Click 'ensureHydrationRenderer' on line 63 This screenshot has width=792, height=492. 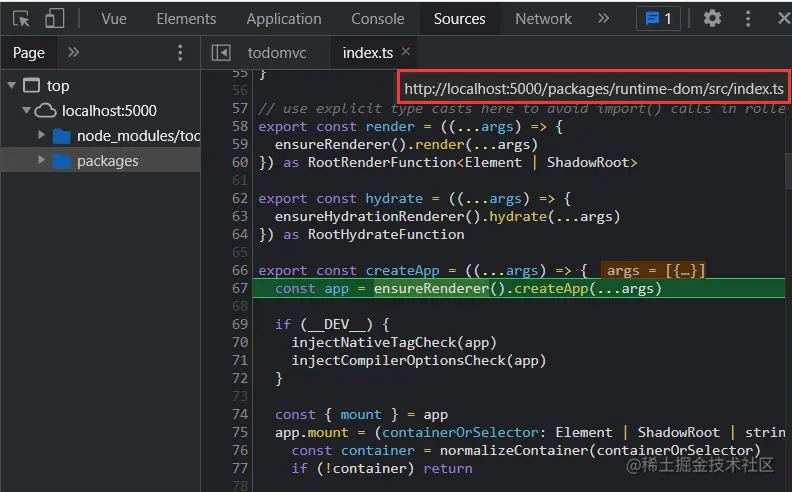pos(370,217)
